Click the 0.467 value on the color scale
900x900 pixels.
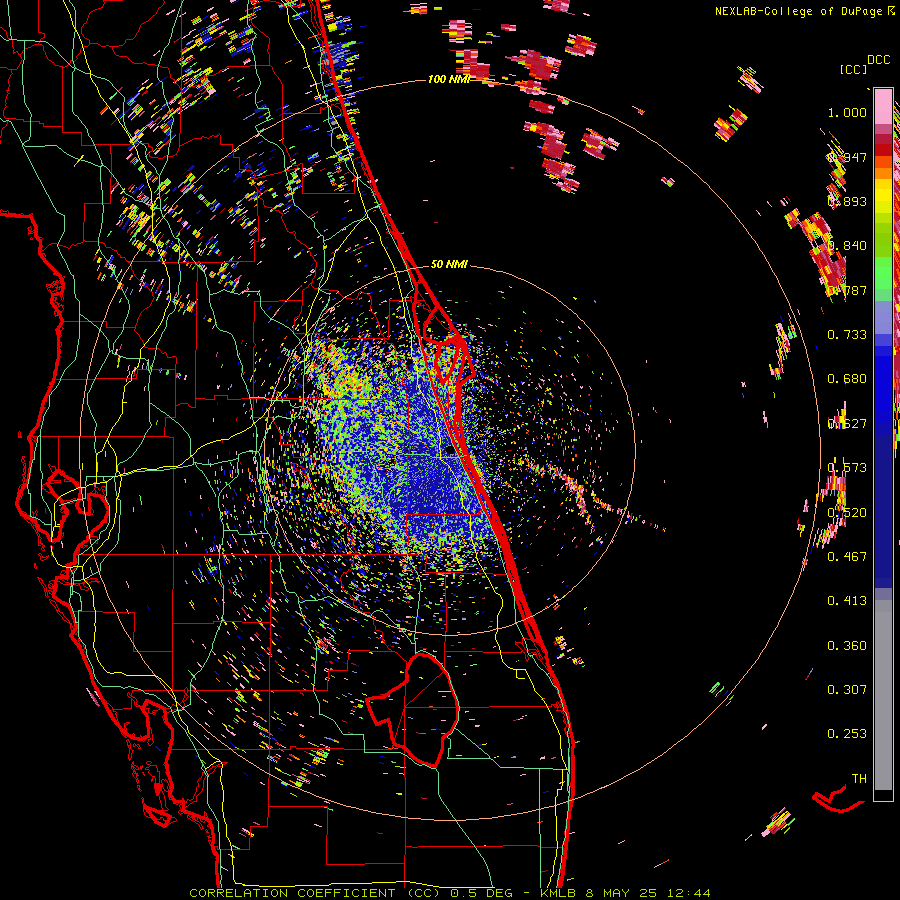847,557
